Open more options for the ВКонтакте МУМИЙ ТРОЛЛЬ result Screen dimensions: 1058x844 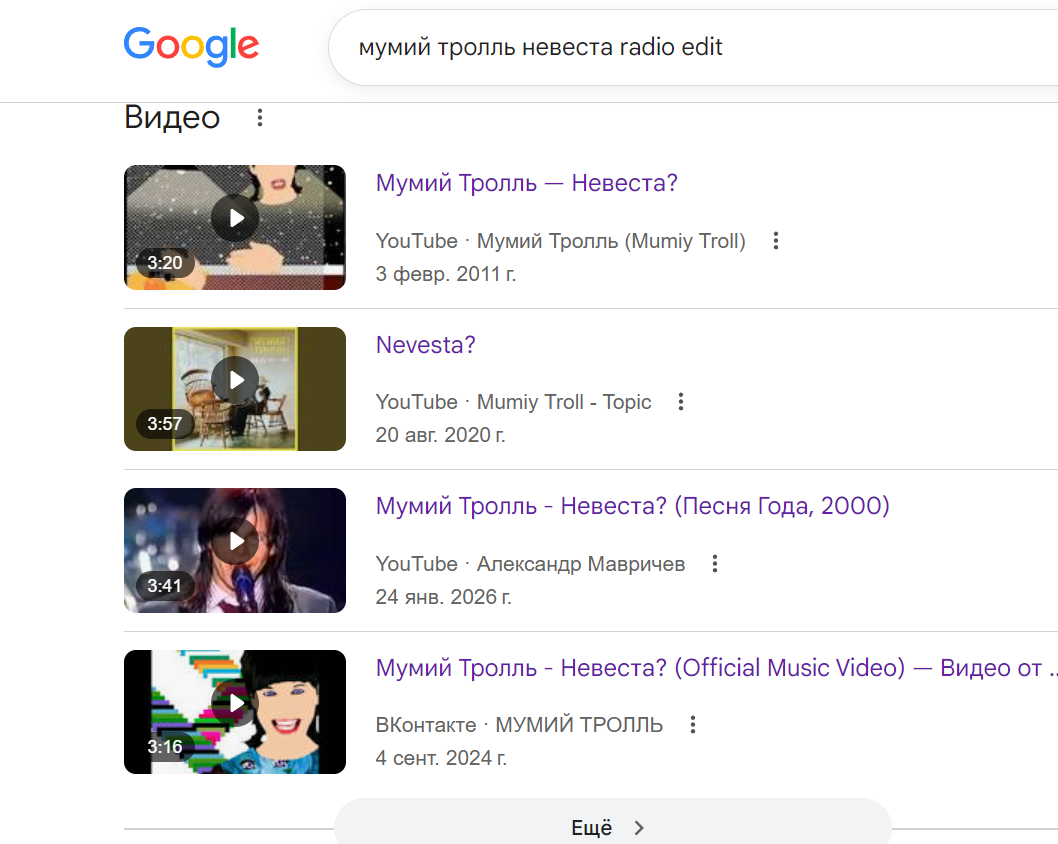coord(692,725)
